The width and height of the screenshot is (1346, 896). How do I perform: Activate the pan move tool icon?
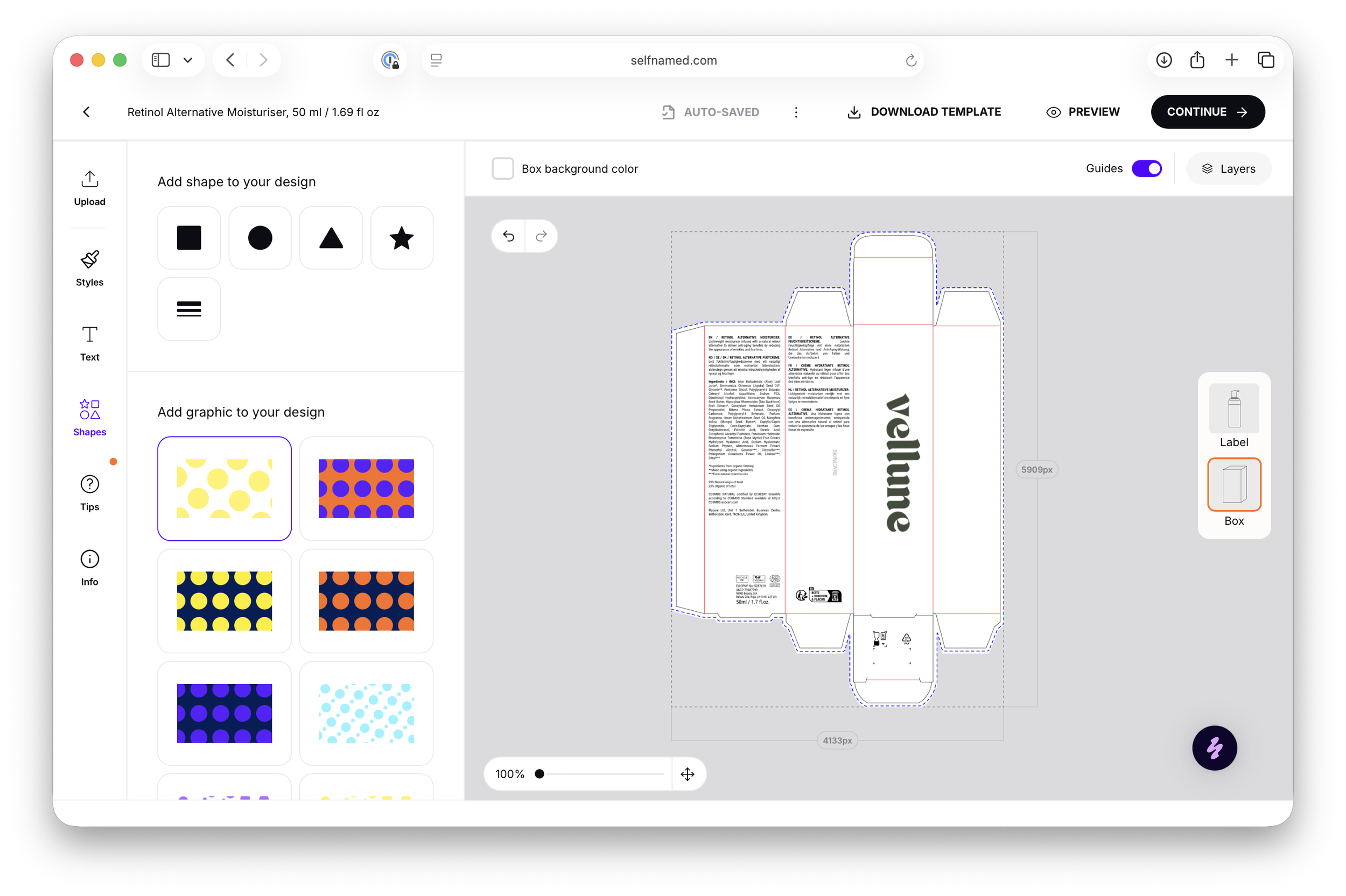pos(687,774)
